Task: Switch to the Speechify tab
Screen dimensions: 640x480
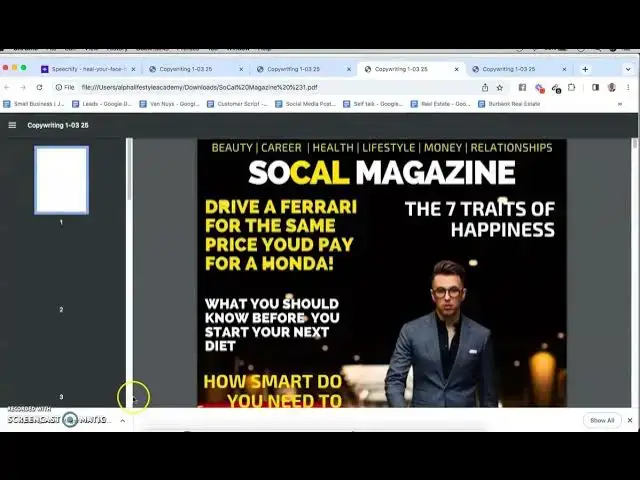Action: (88, 69)
